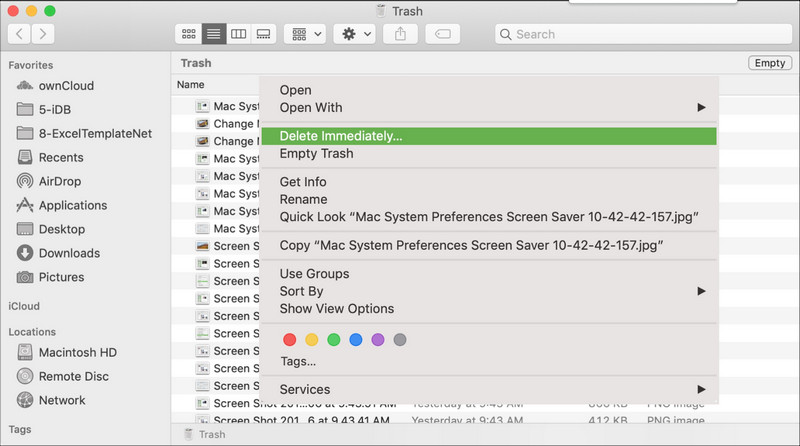The height and width of the screenshot is (446, 800).
Task: Go back with the left arrow
Action: point(19,34)
